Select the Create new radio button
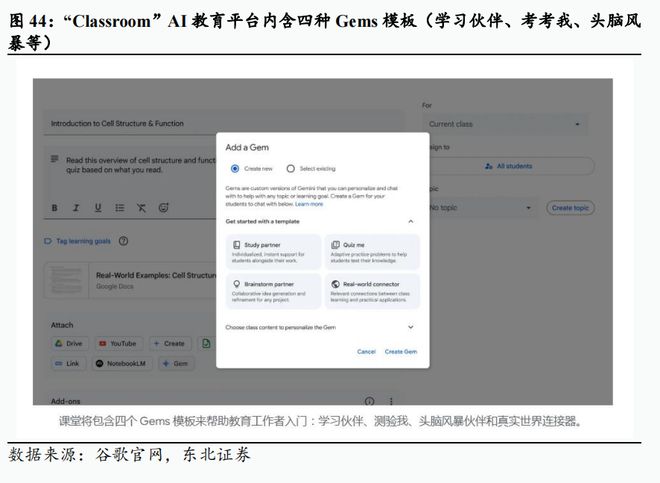660x483 pixels. point(235,168)
